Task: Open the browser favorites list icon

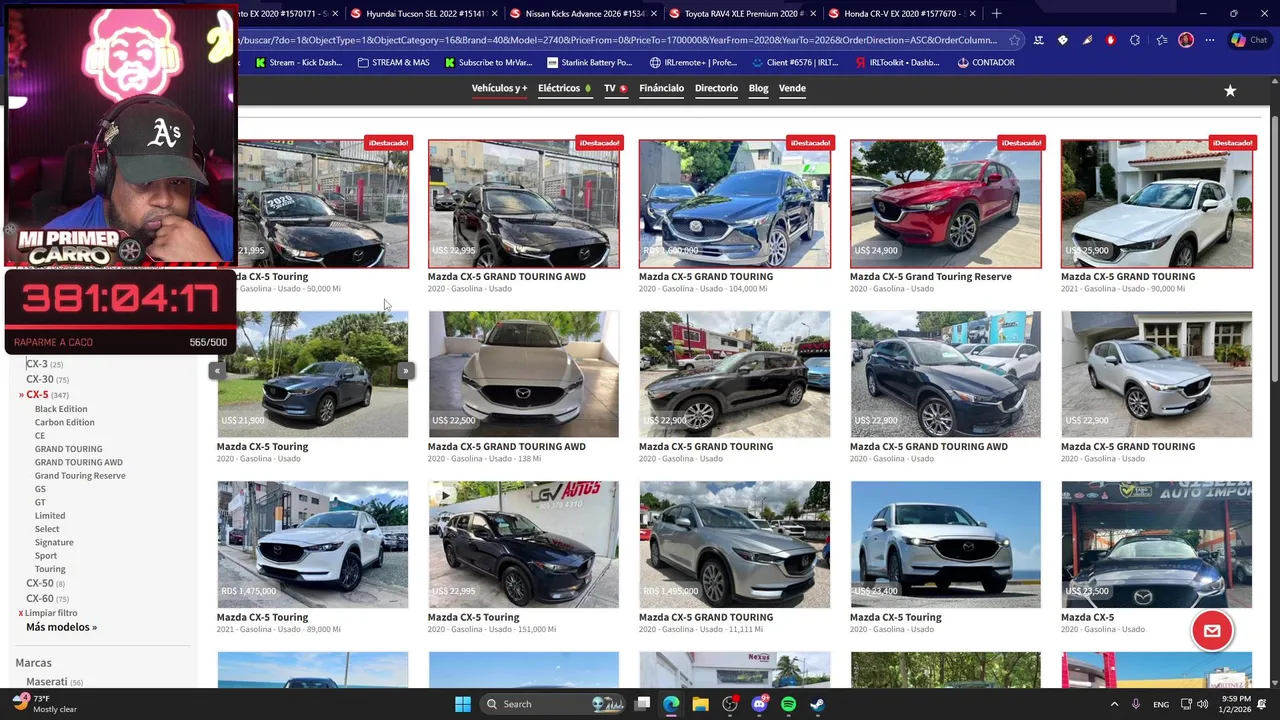Action: [1162, 40]
